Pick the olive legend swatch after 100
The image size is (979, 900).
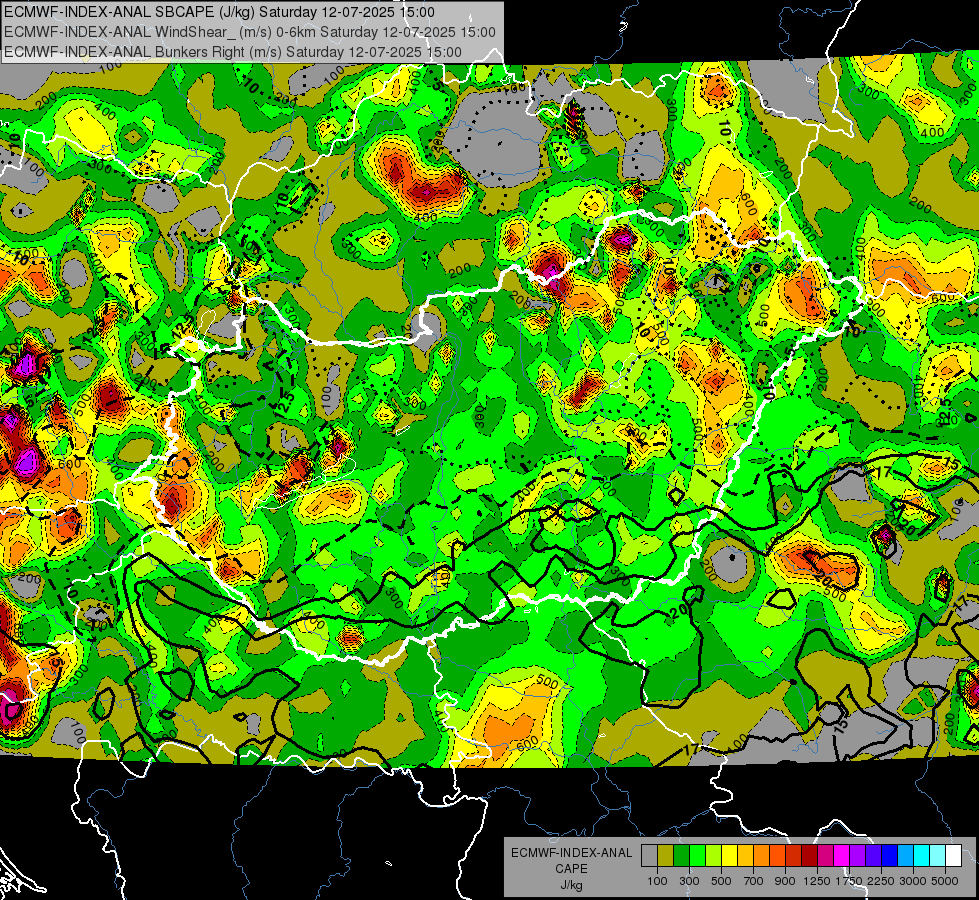point(666,855)
